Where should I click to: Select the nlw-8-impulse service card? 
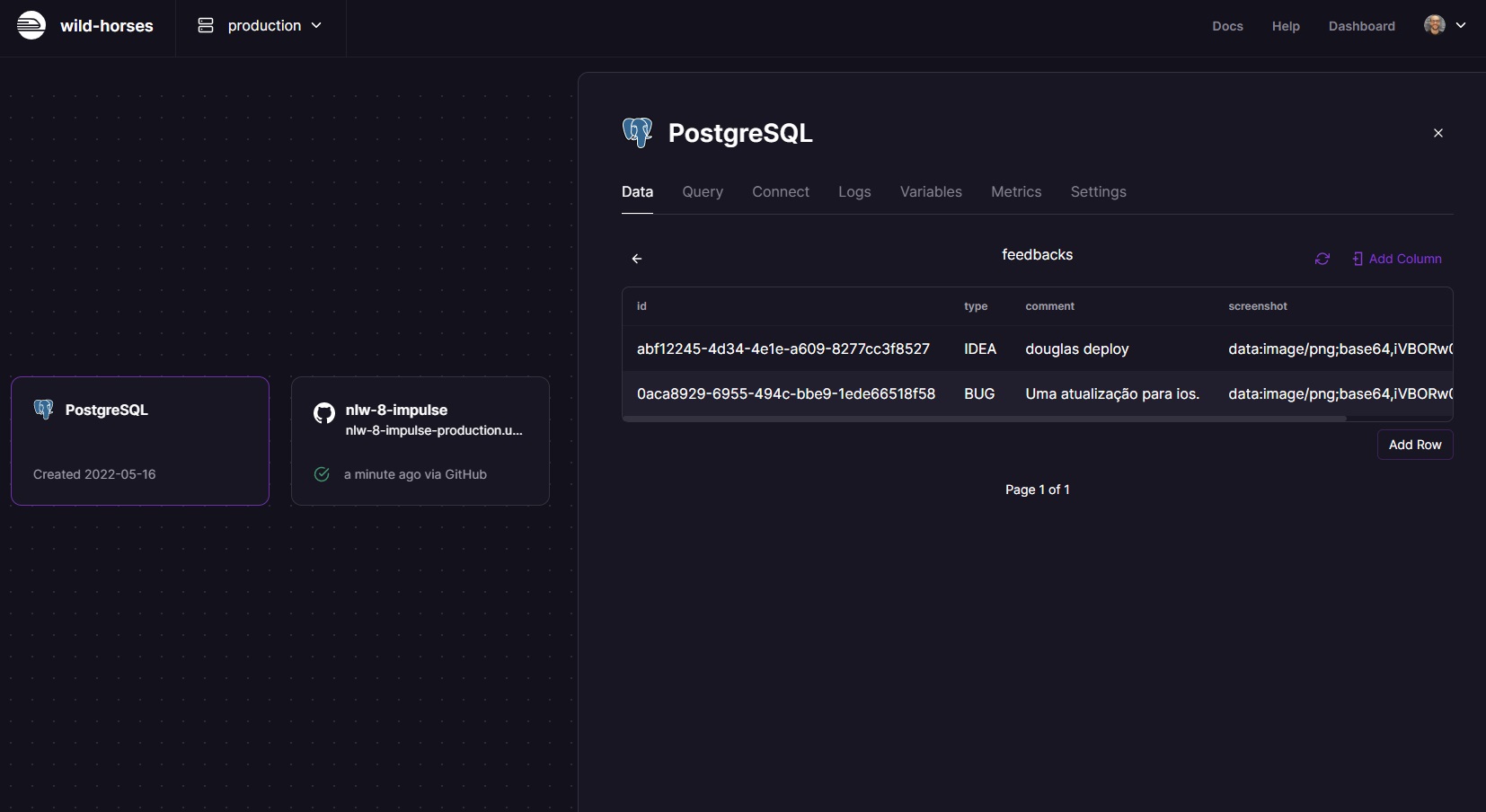pyautogui.click(x=420, y=441)
